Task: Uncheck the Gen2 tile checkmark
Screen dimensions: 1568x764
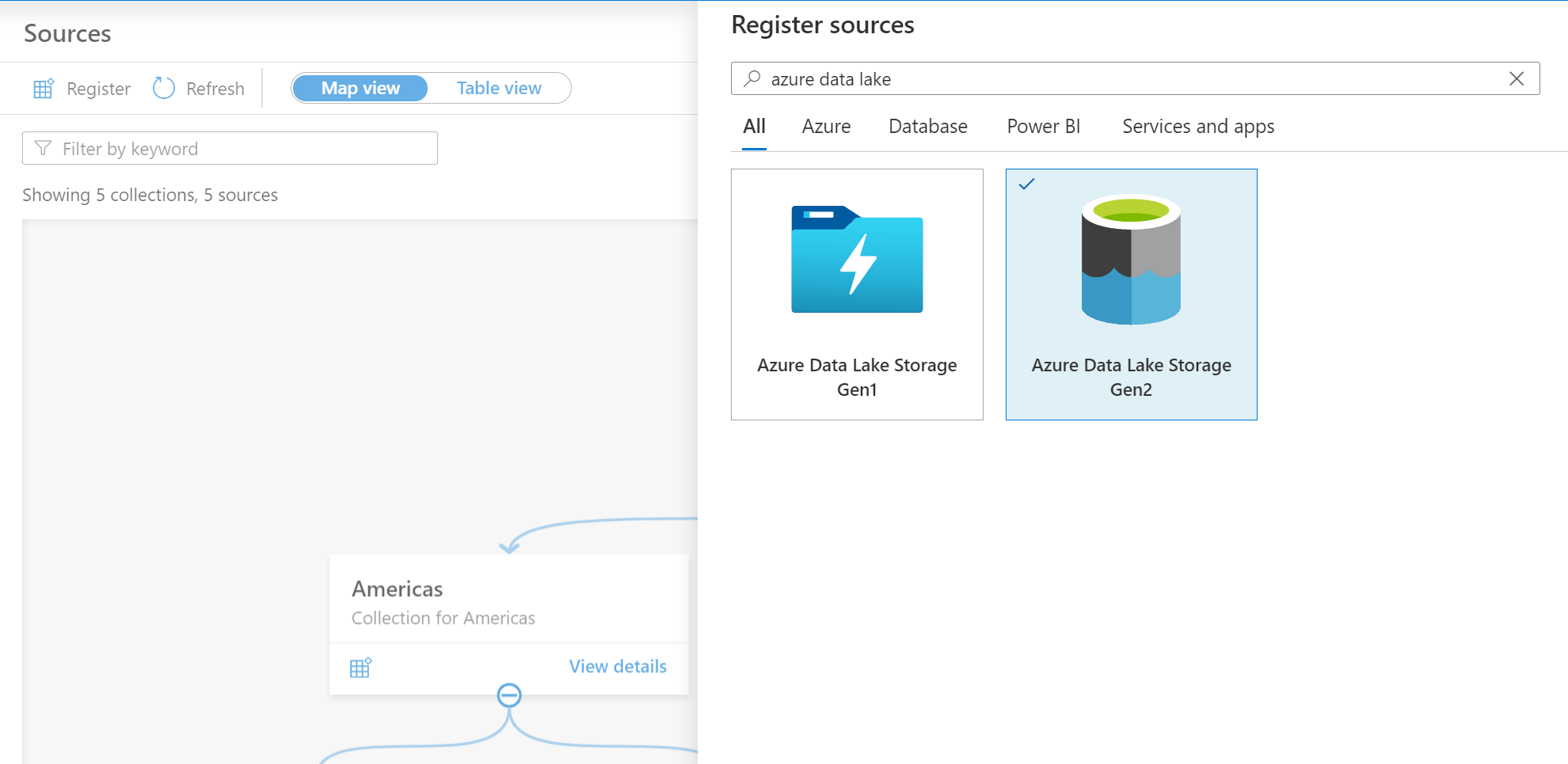Action: (x=1026, y=184)
